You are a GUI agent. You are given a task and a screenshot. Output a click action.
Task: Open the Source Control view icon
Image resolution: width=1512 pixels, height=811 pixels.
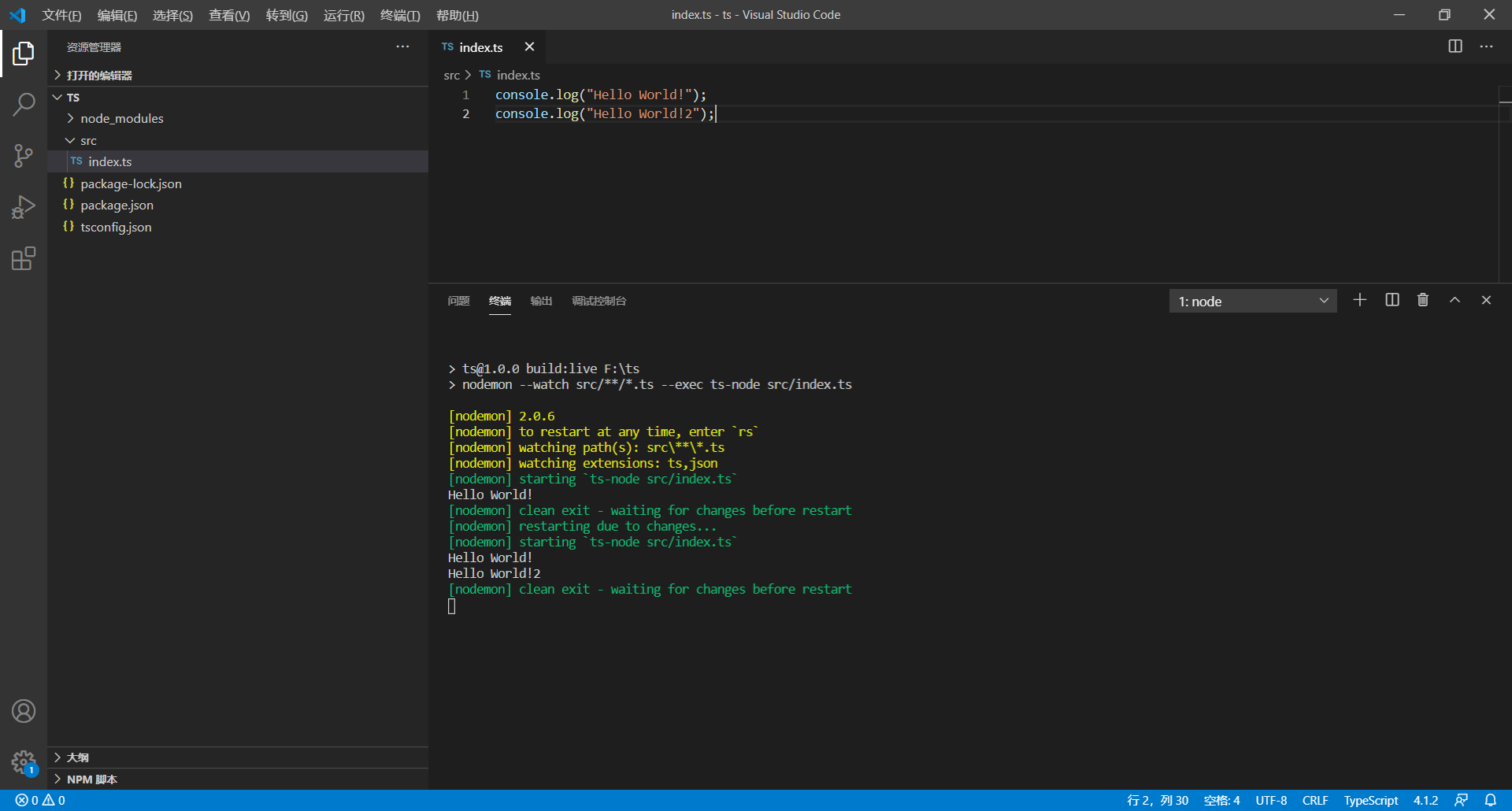24,156
